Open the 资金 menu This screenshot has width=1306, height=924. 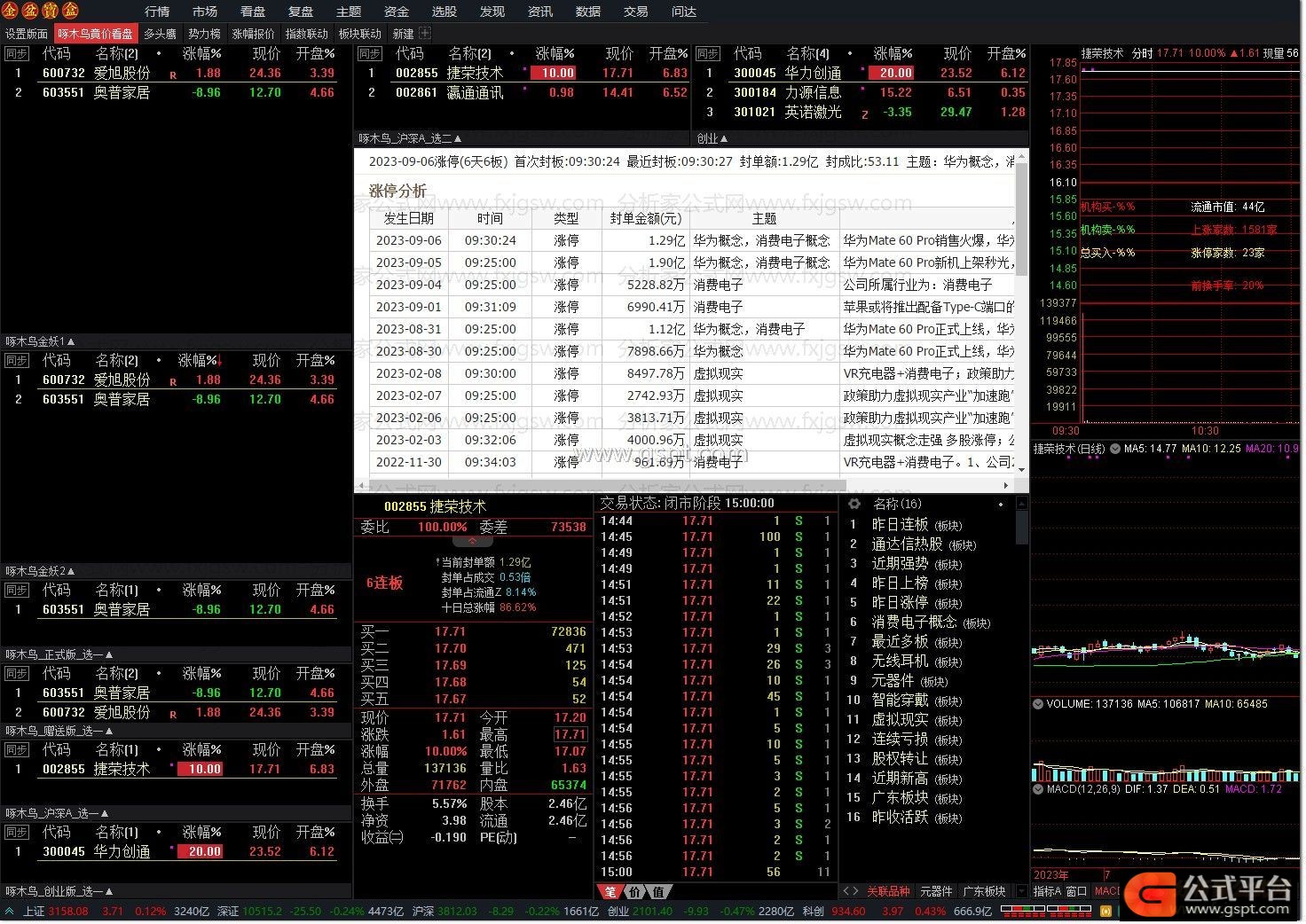coord(397,12)
